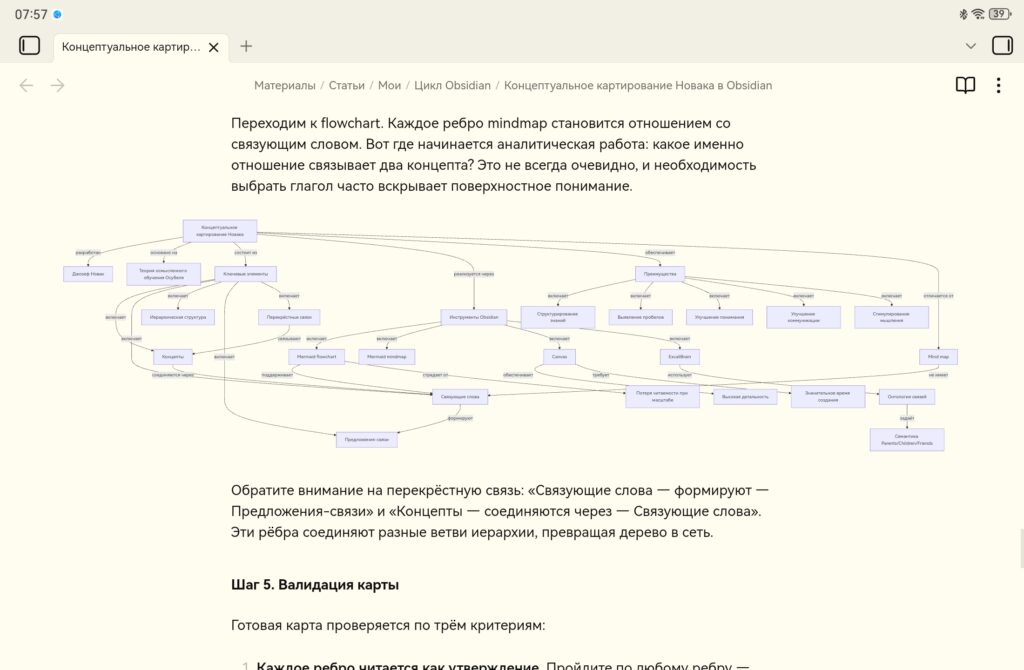The height and width of the screenshot is (670, 1024).
Task: Click the Mind map diagram node
Action: click(938, 357)
